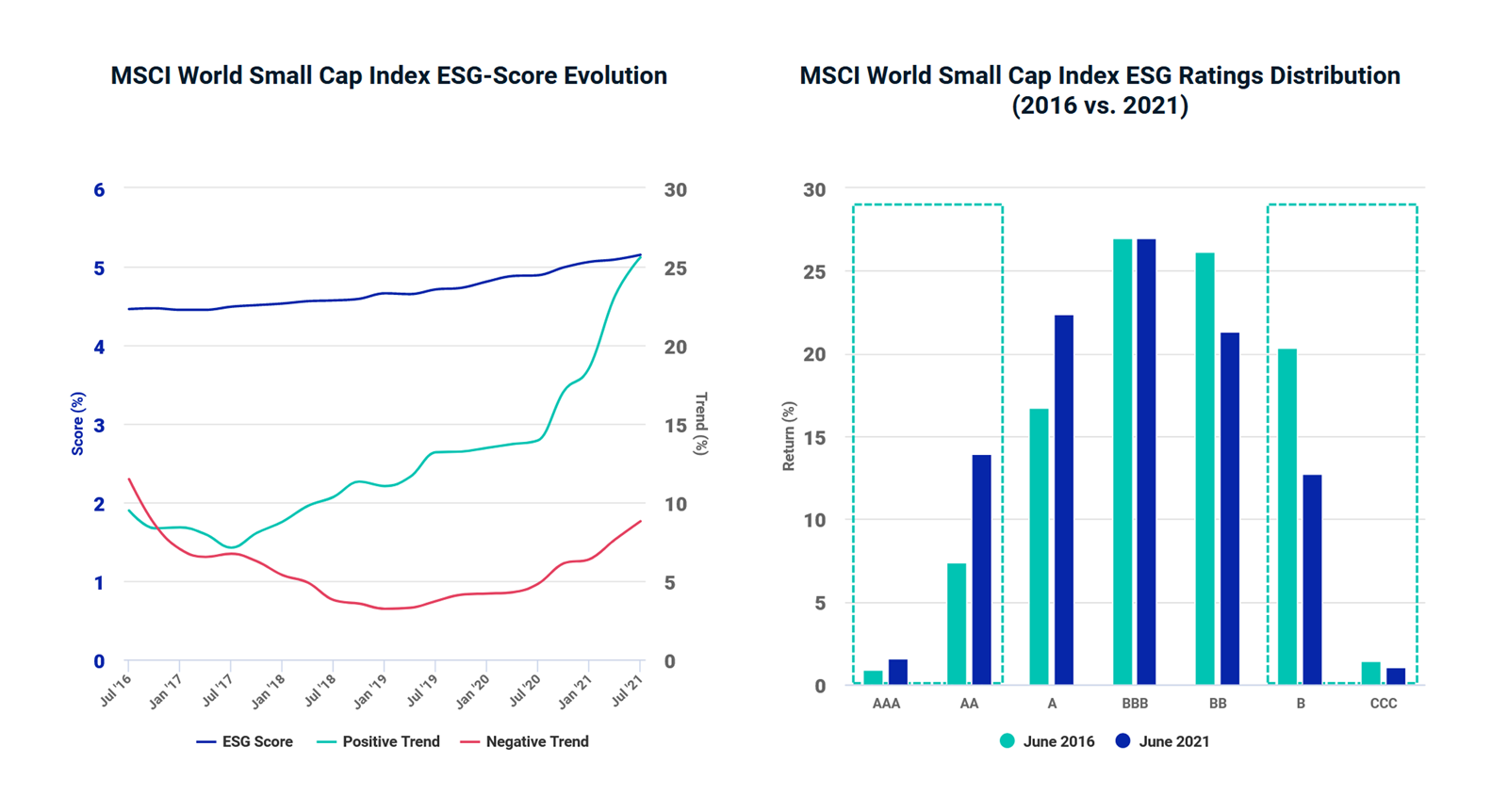Click the BBB June 2016 teal bar
Viewport: 1508px width, 812px height.
pos(1123,463)
